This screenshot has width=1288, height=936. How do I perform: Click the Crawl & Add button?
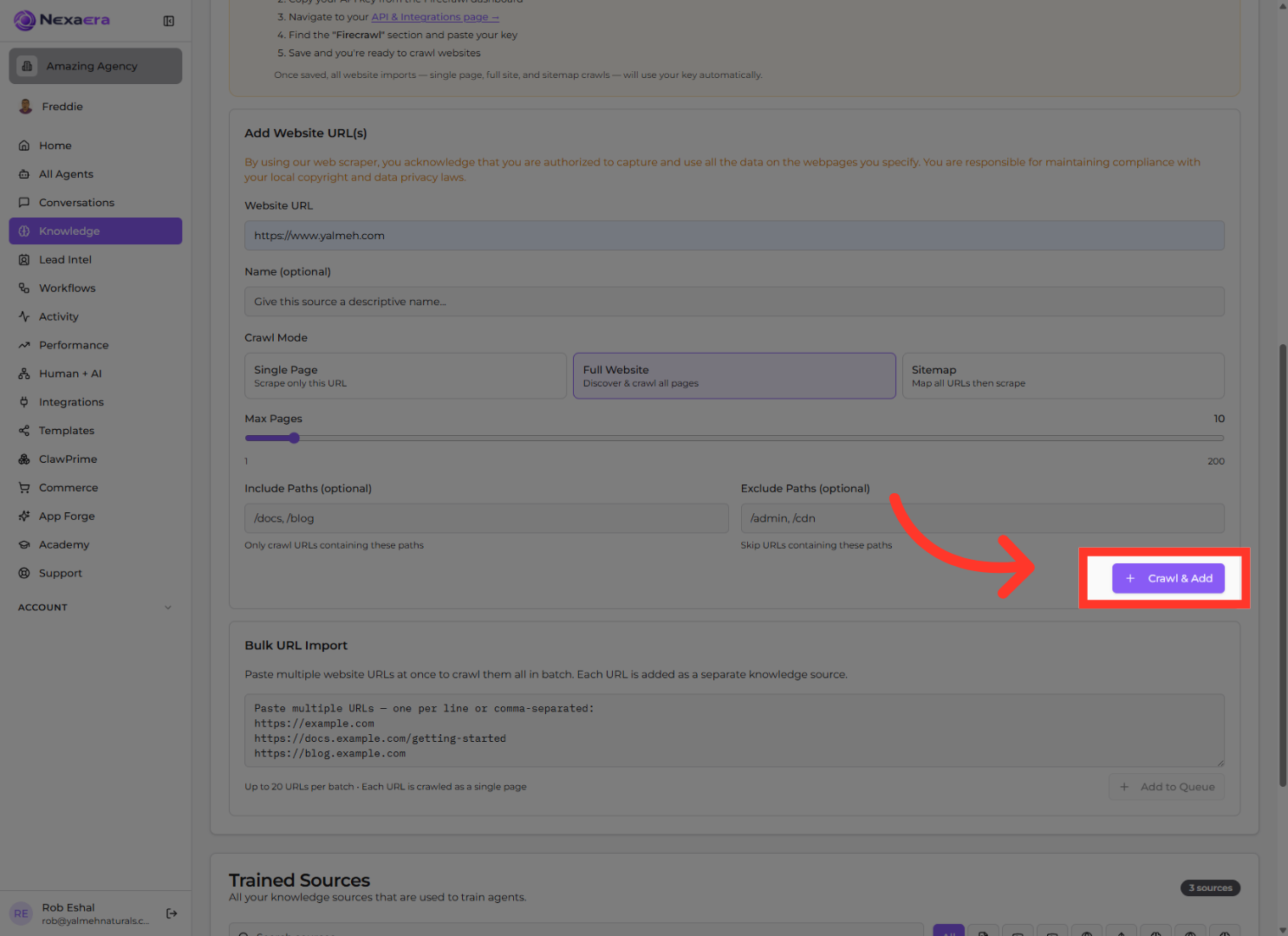point(1168,579)
